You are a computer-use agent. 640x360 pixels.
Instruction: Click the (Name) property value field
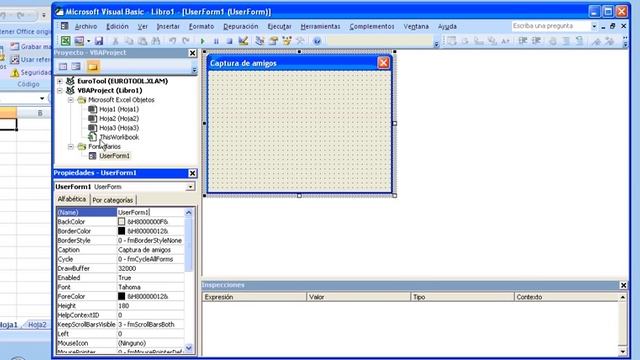(151, 212)
